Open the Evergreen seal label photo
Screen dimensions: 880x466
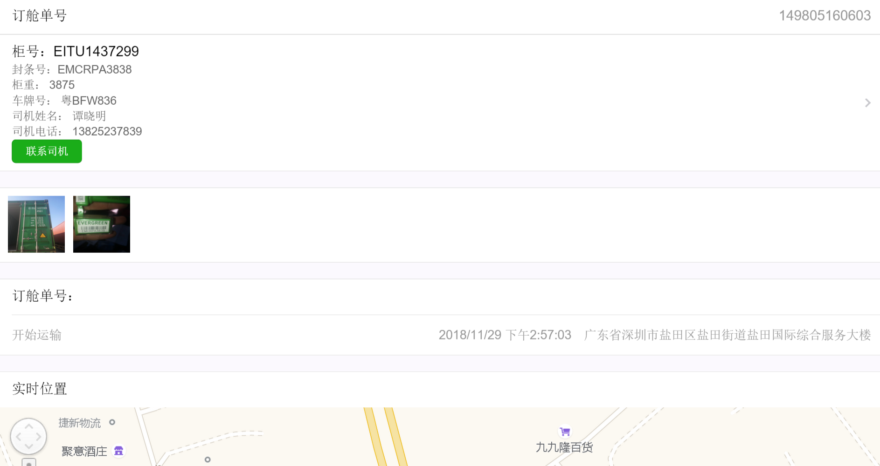(x=102, y=224)
